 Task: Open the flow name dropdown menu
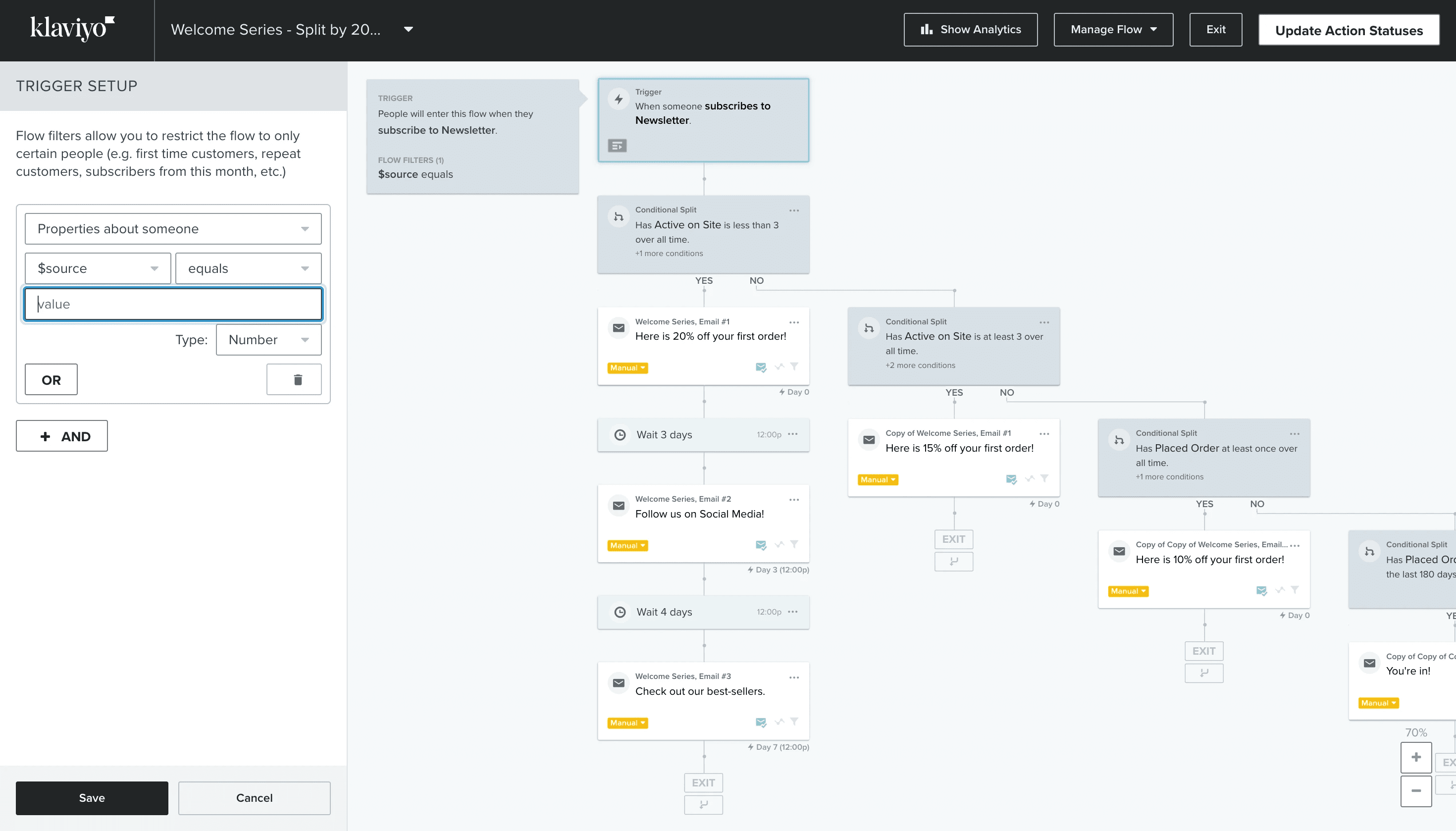[x=408, y=29]
